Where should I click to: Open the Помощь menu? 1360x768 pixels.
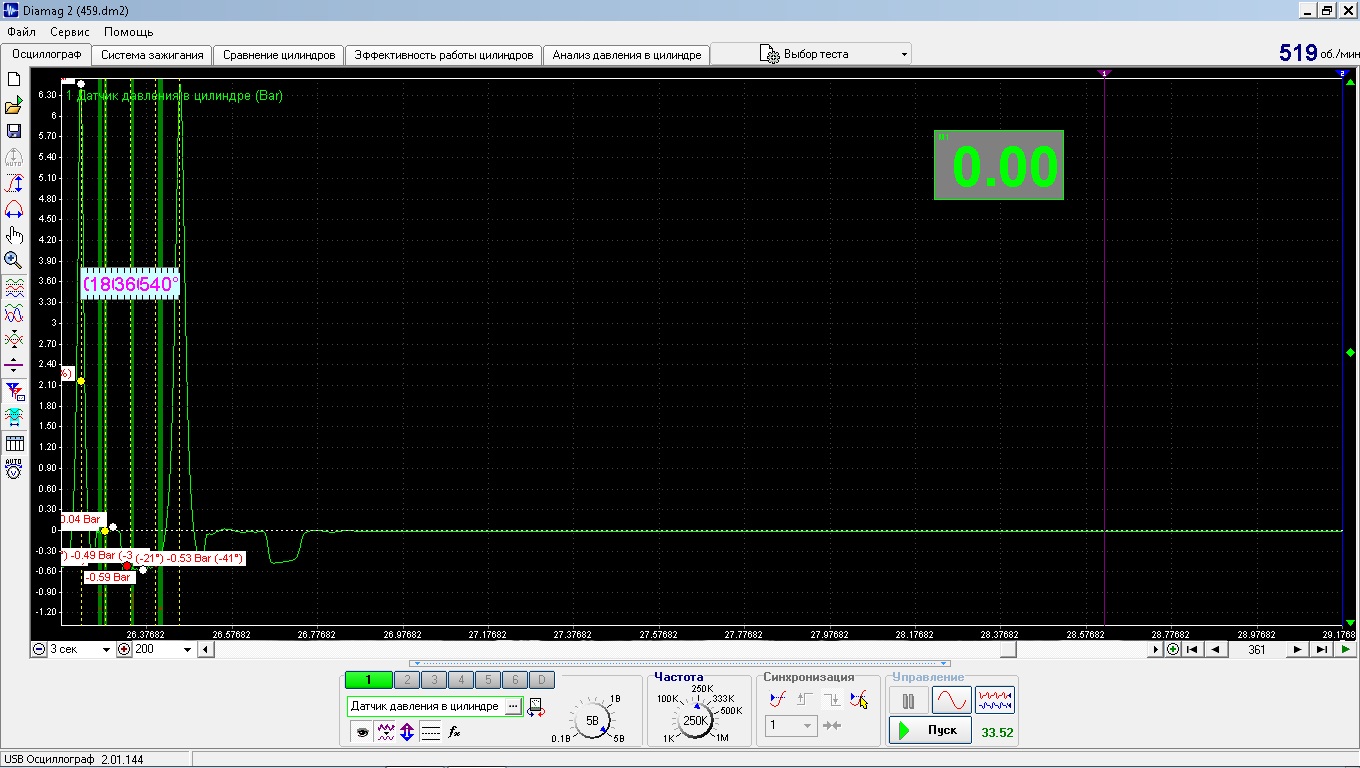click(129, 32)
